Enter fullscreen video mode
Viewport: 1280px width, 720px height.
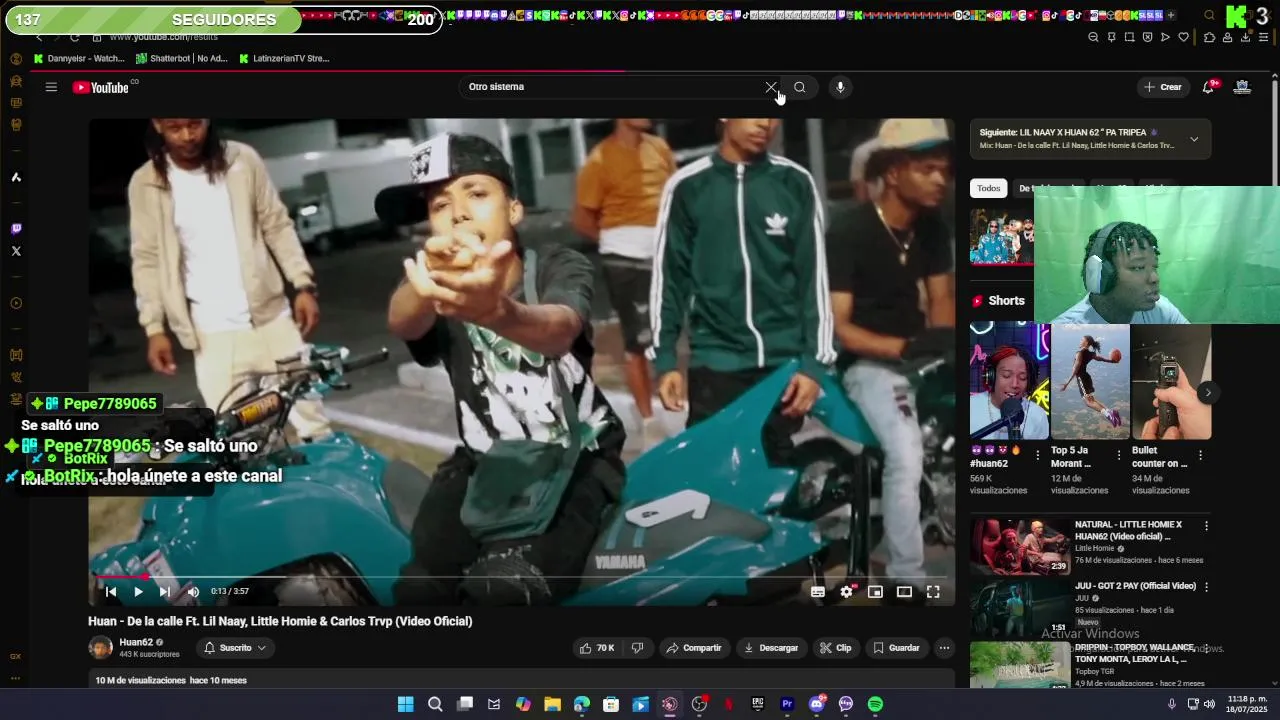coord(933,592)
